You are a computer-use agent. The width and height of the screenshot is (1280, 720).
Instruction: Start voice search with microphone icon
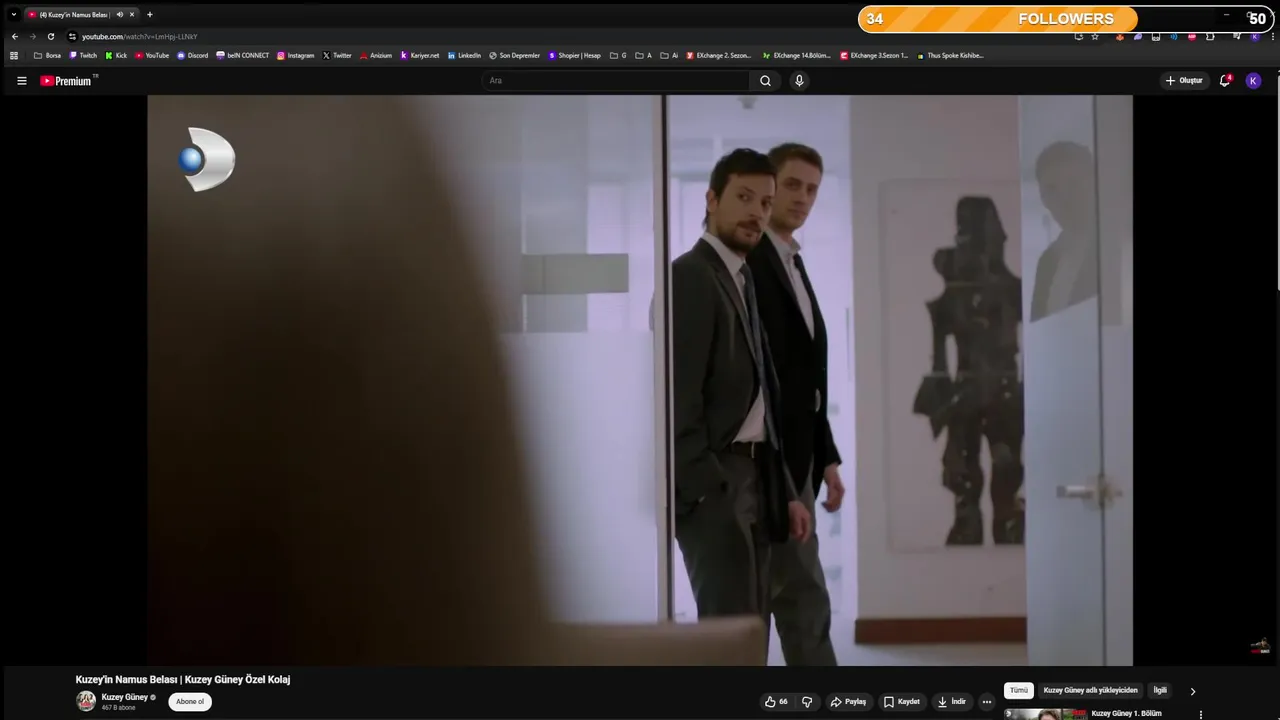[799, 81]
